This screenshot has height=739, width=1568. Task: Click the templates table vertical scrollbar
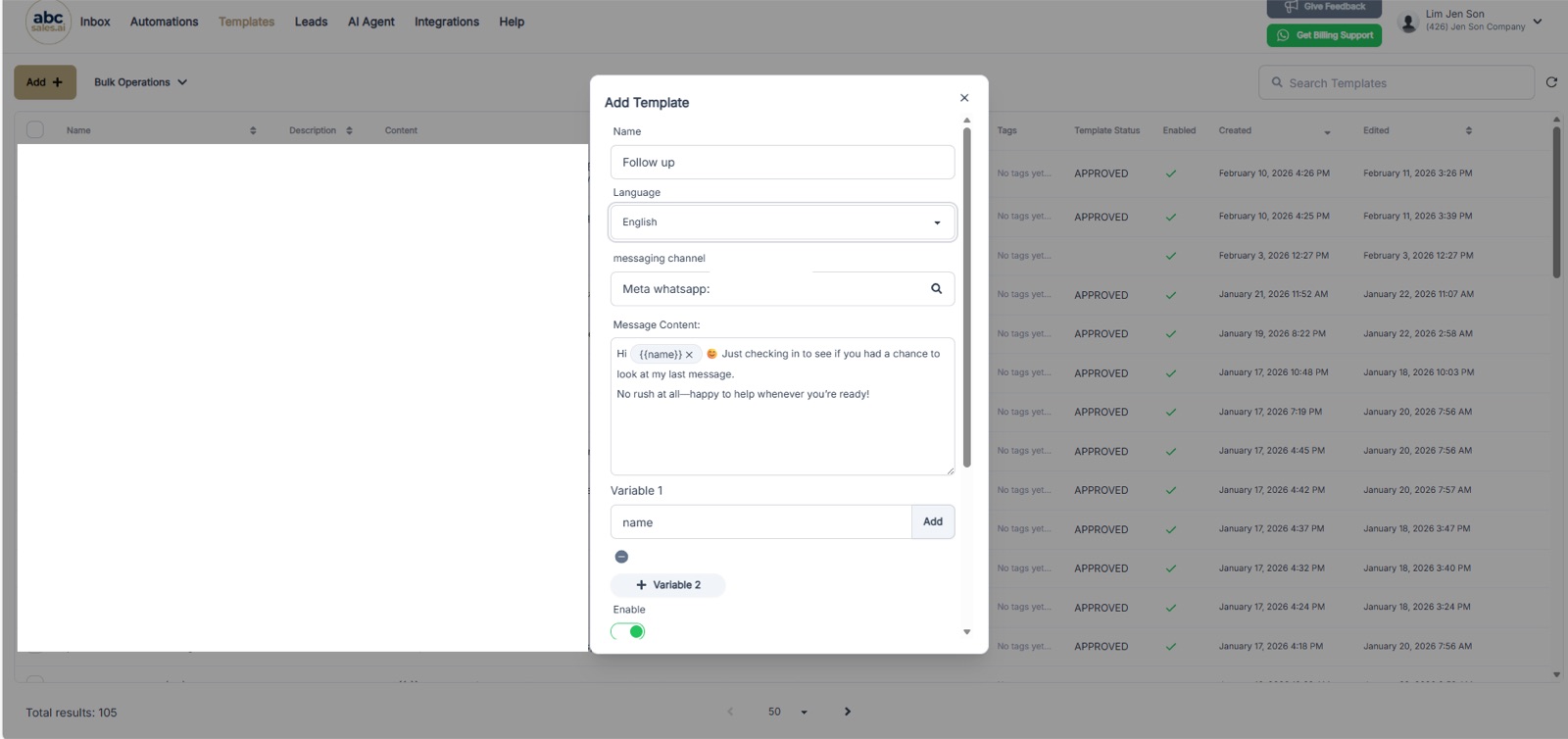tap(1556, 201)
